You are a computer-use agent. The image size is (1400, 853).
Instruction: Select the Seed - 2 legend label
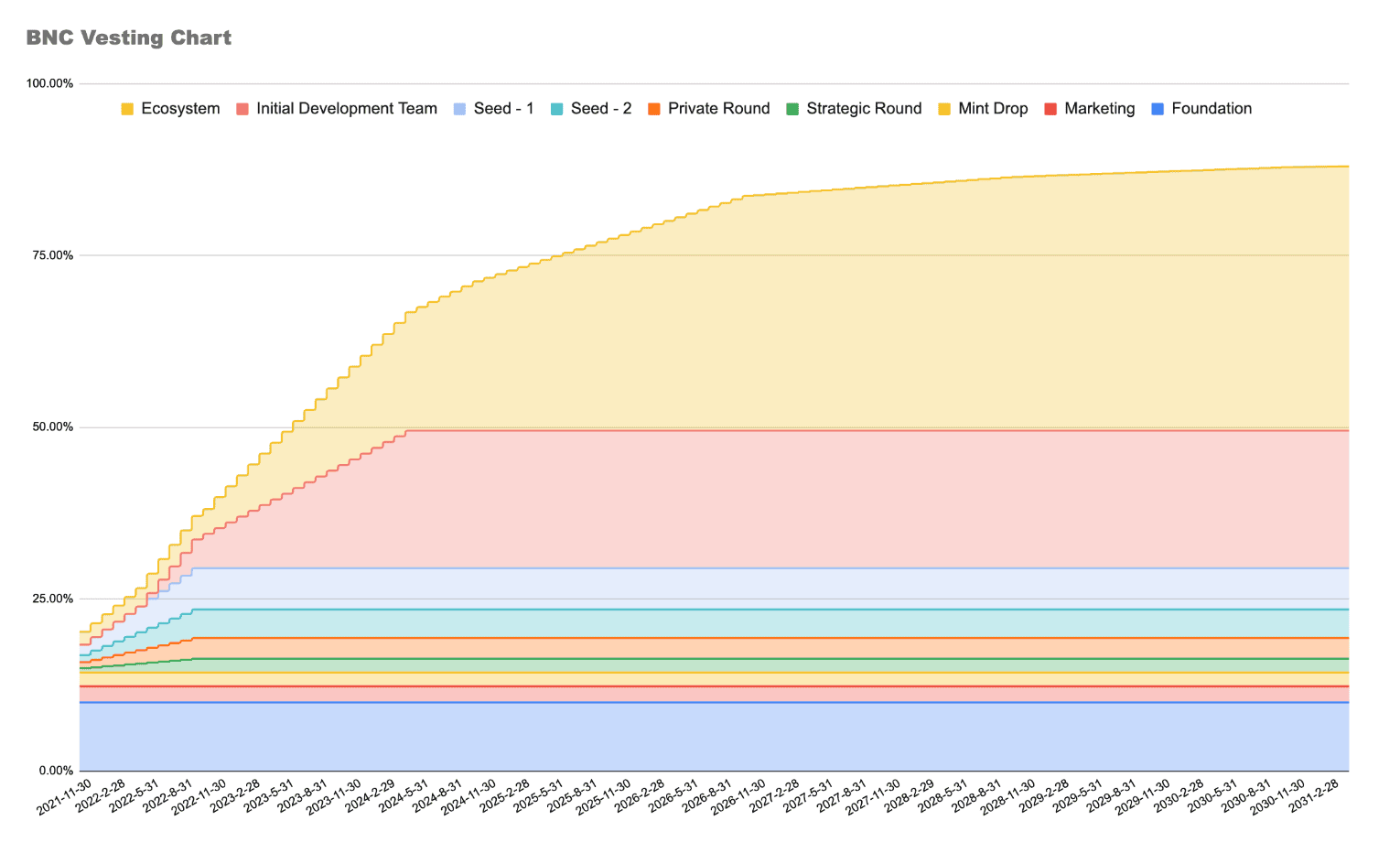click(601, 109)
